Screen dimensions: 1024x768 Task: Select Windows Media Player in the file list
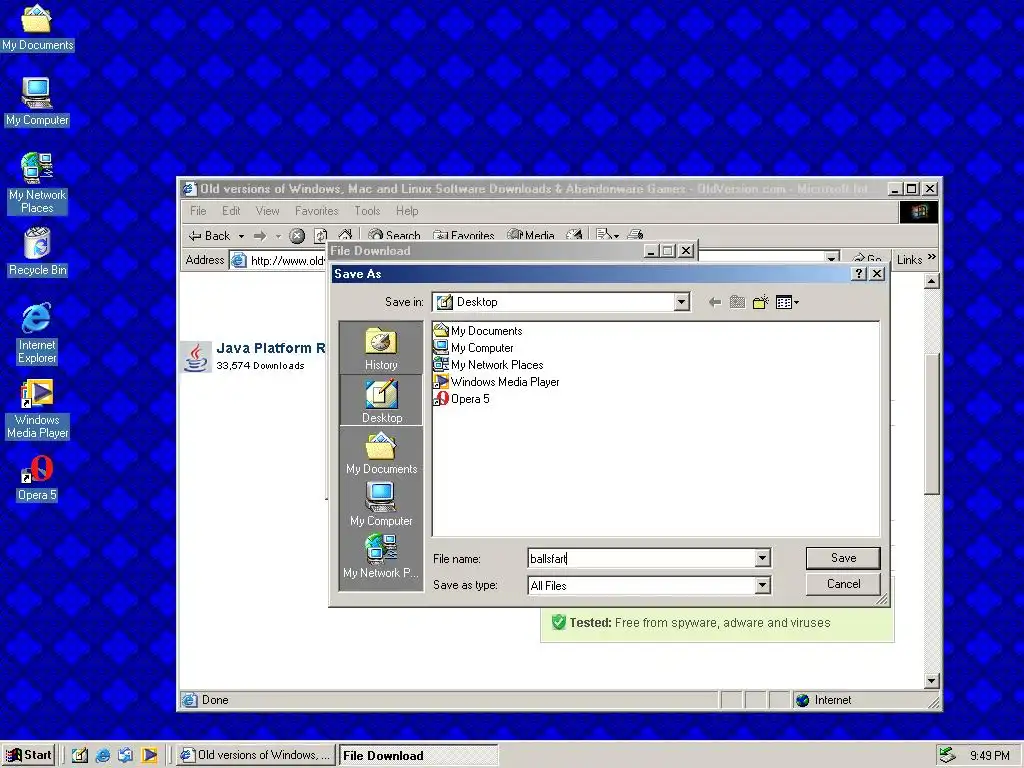tap(496, 381)
